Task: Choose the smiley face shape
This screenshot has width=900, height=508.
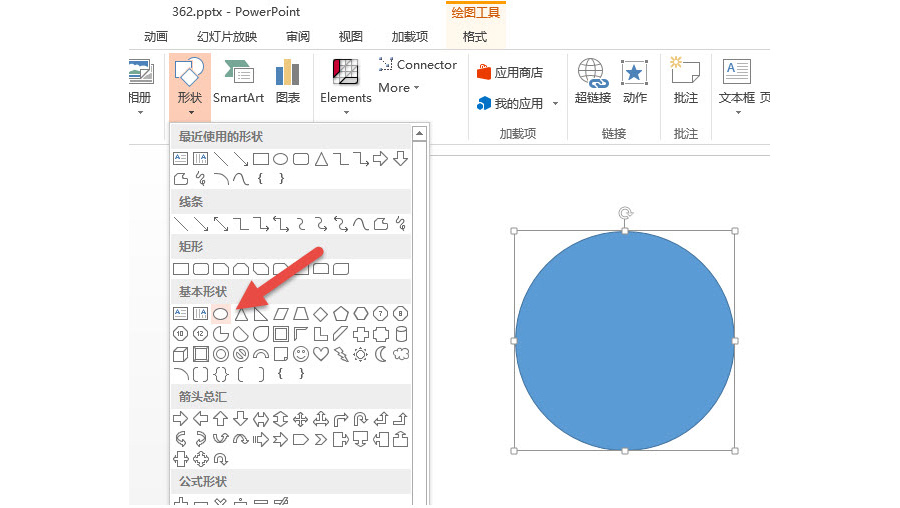Action: point(301,354)
